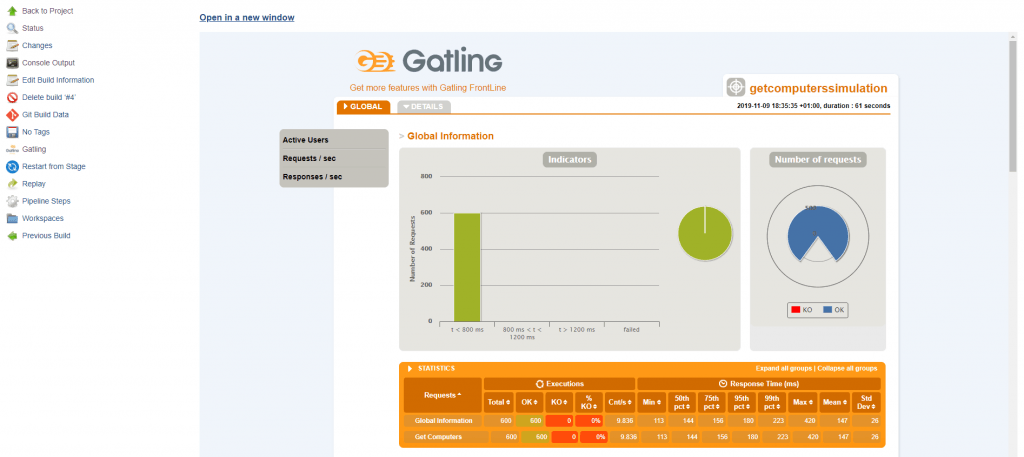Toggle the OK legend item
Viewport: 1024px width, 457px height.
pos(834,311)
